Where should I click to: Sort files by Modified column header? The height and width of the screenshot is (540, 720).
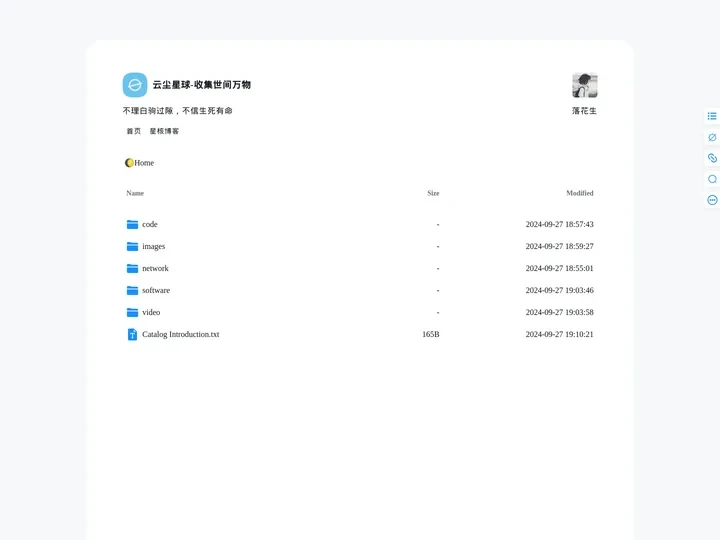pyautogui.click(x=579, y=193)
